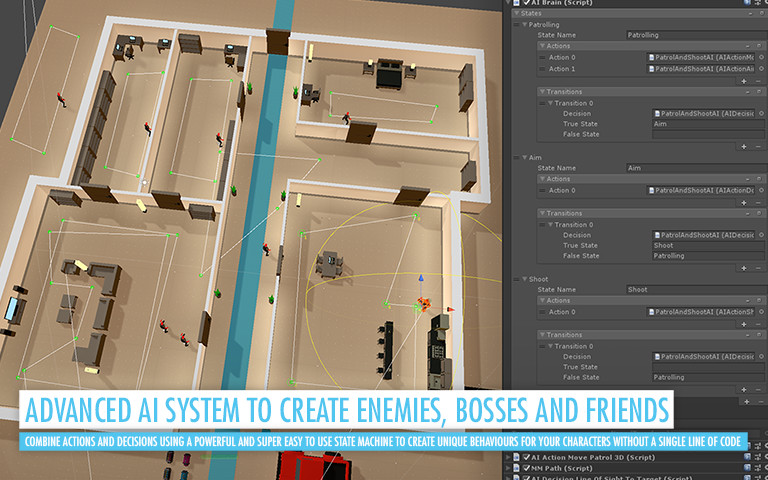
Task: Toggle the AI Brain script enabled checkbox
Action: [x=527, y=2]
